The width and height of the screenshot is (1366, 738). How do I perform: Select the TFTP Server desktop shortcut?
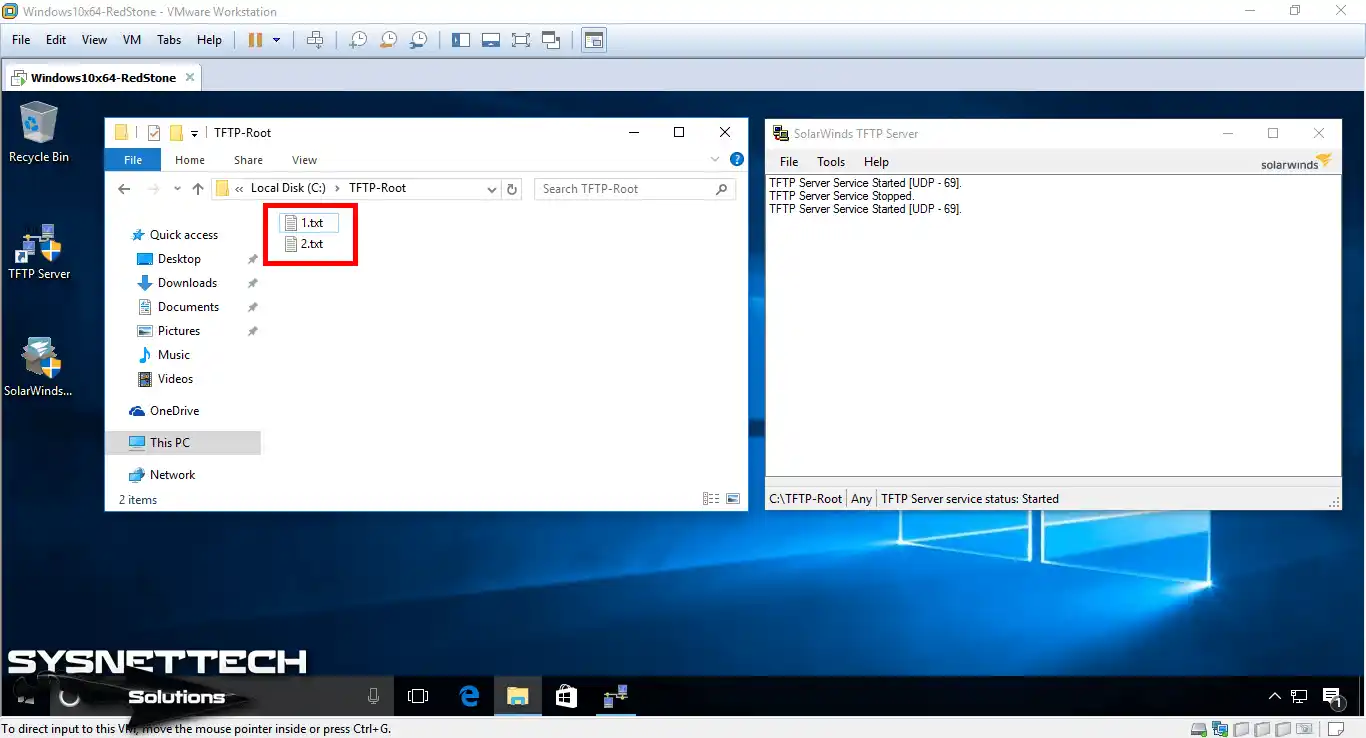coord(39,252)
